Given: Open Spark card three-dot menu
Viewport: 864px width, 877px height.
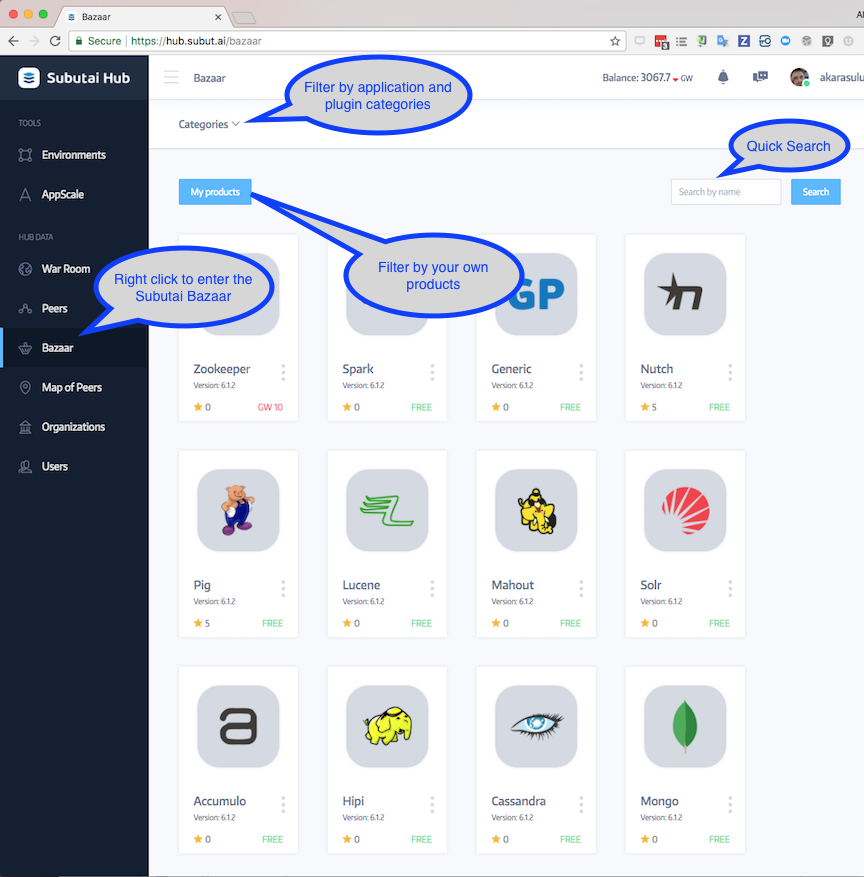Looking at the screenshot, I should click(432, 373).
